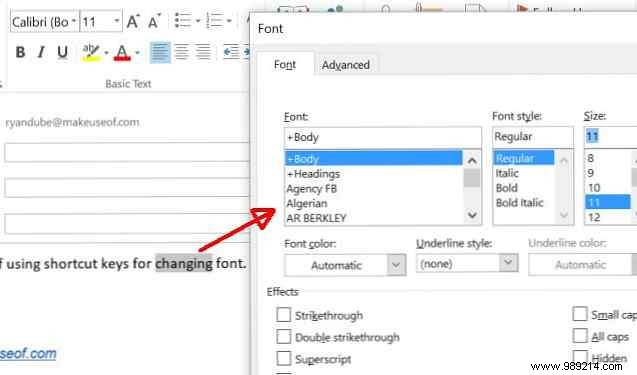Screen dimensions: 637x375
Task: Toggle Italic formatting in ribbon
Action: tap(41, 52)
